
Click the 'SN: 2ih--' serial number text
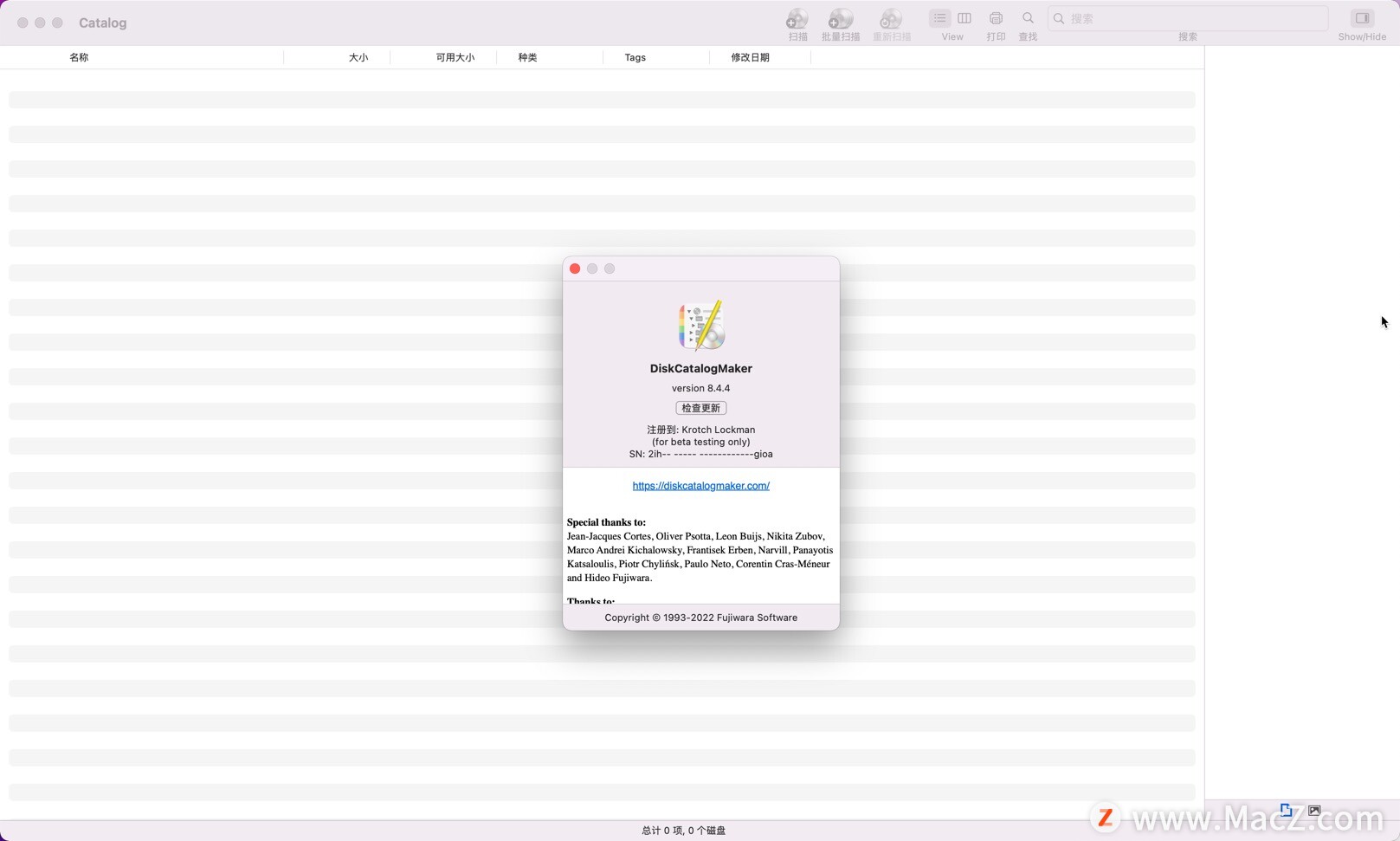[700, 454]
